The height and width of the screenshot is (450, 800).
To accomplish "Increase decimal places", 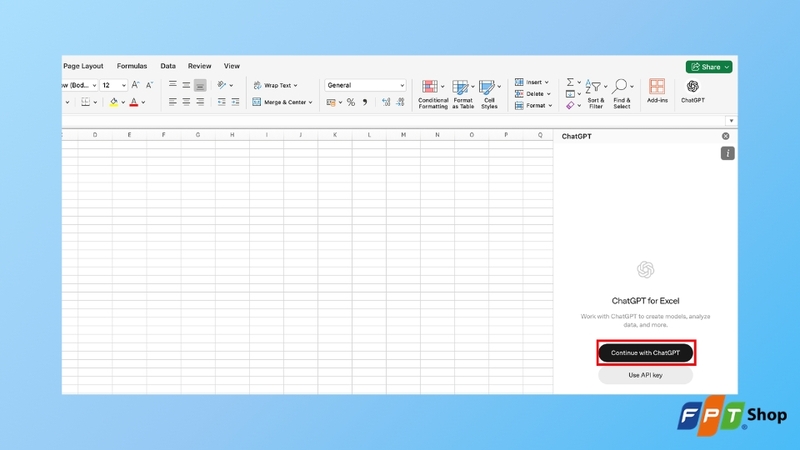I will (x=386, y=103).
